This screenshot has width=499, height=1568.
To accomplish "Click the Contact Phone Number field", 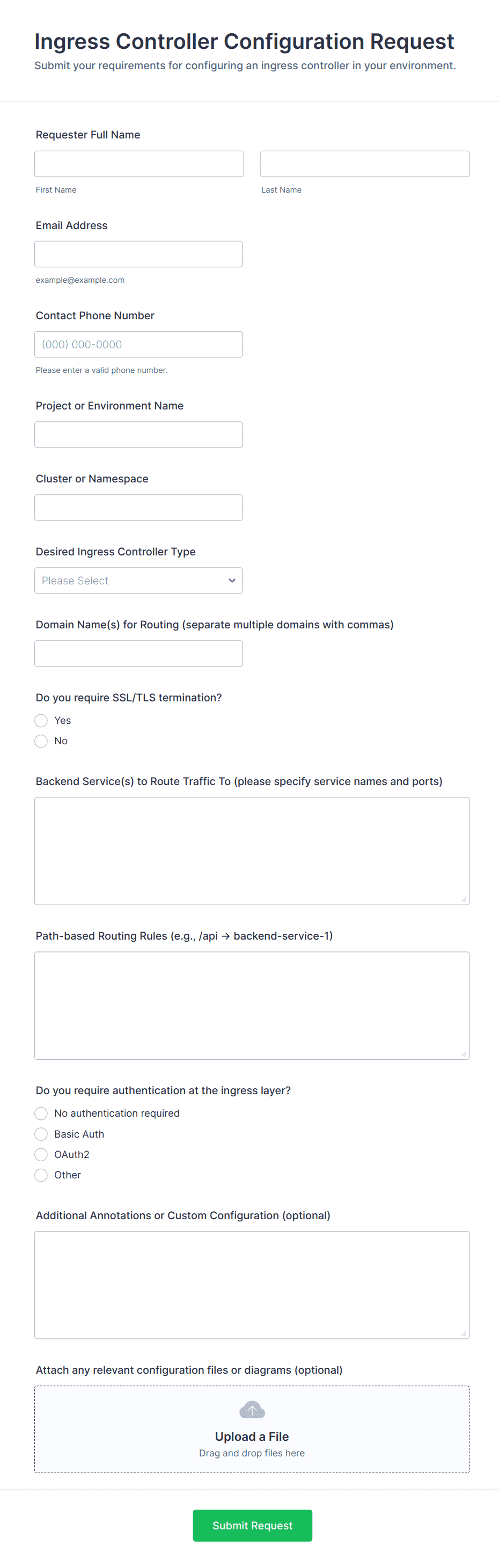I will pos(139,345).
